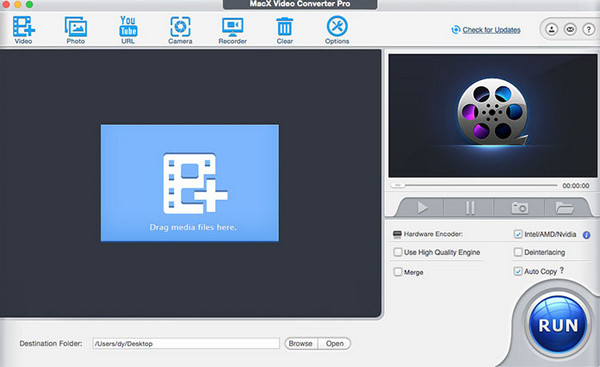Toggle the Intel/AMD/Nvidia hardware encoder checkbox
The width and height of the screenshot is (600, 367).
pos(518,234)
